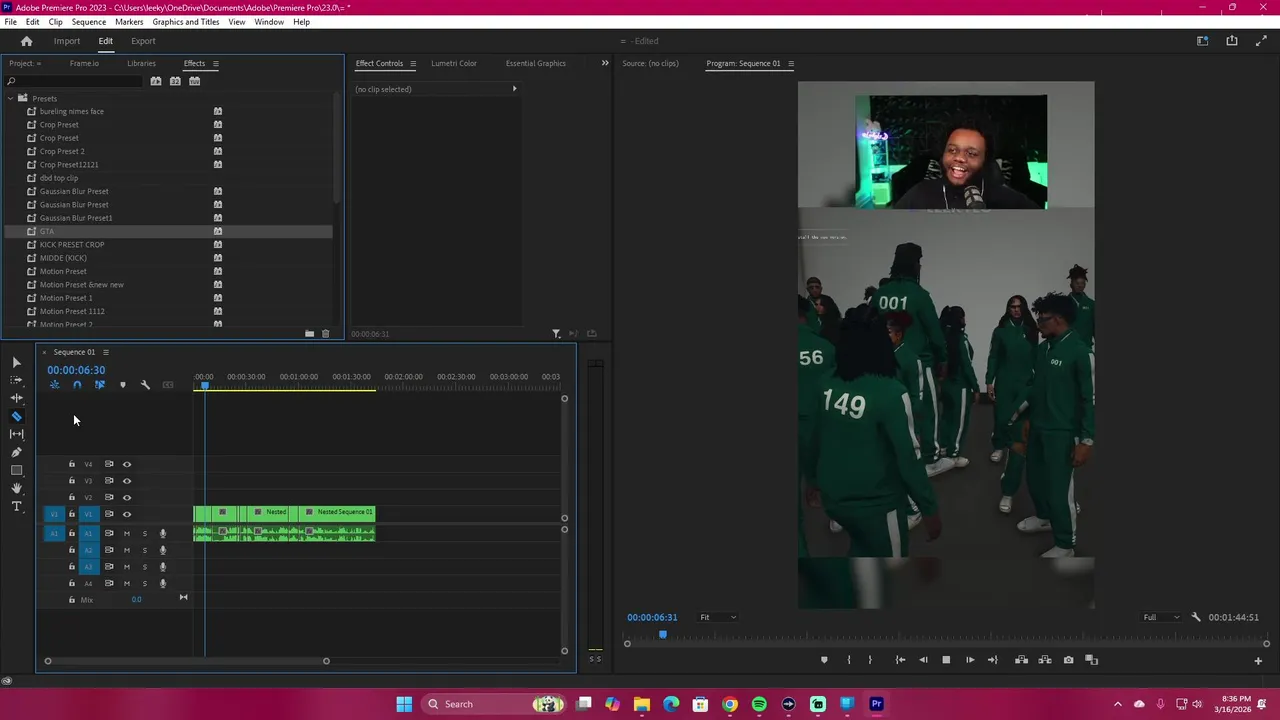
Task: Switch to the Export workspace
Action: pos(143,41)
